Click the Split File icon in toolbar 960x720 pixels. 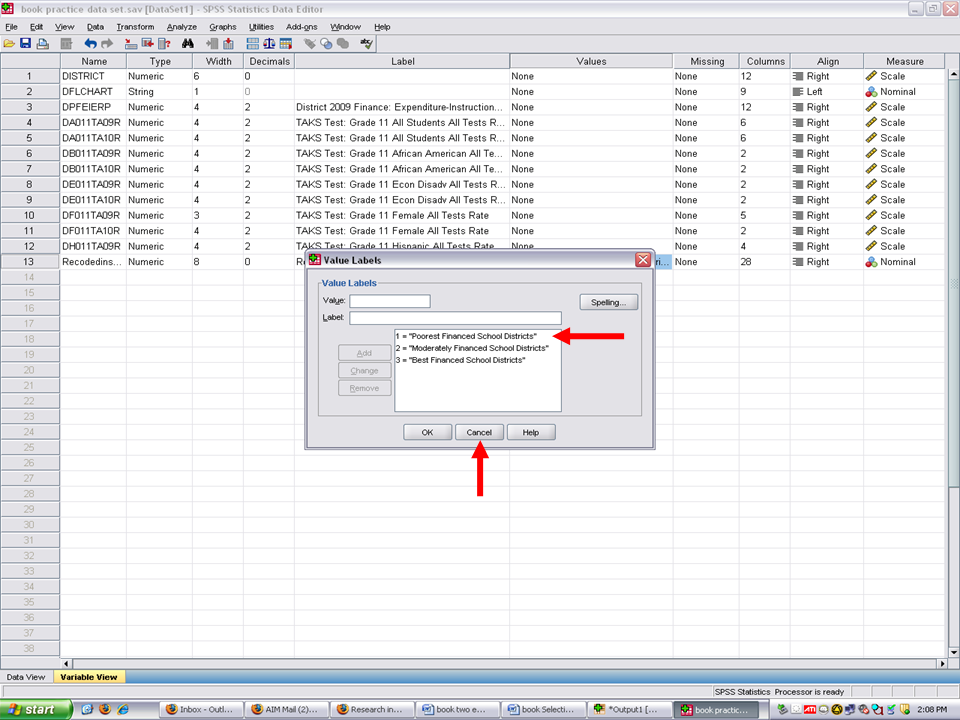point(252,44)
